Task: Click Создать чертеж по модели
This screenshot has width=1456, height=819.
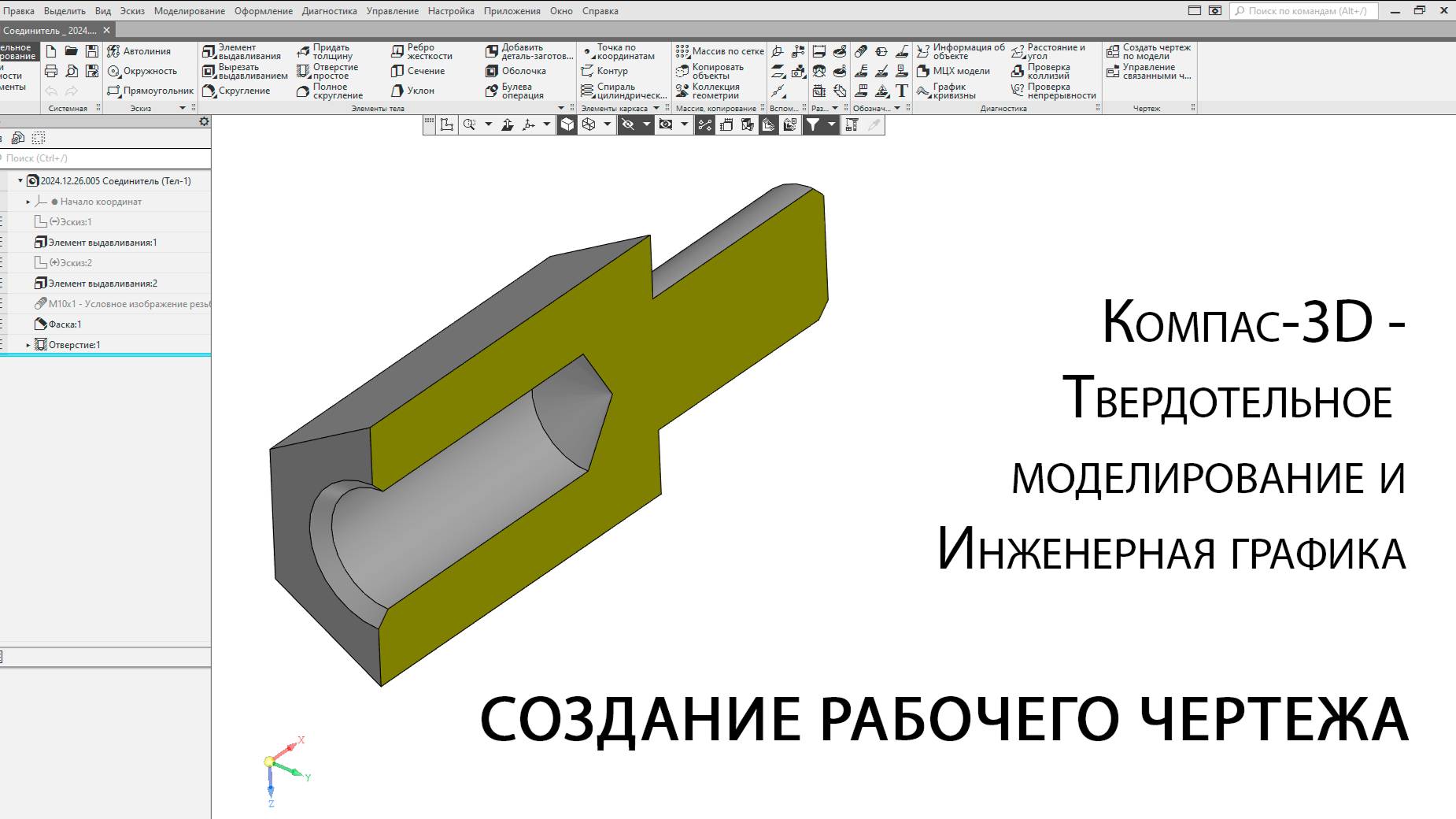Action: [1149, 52]
